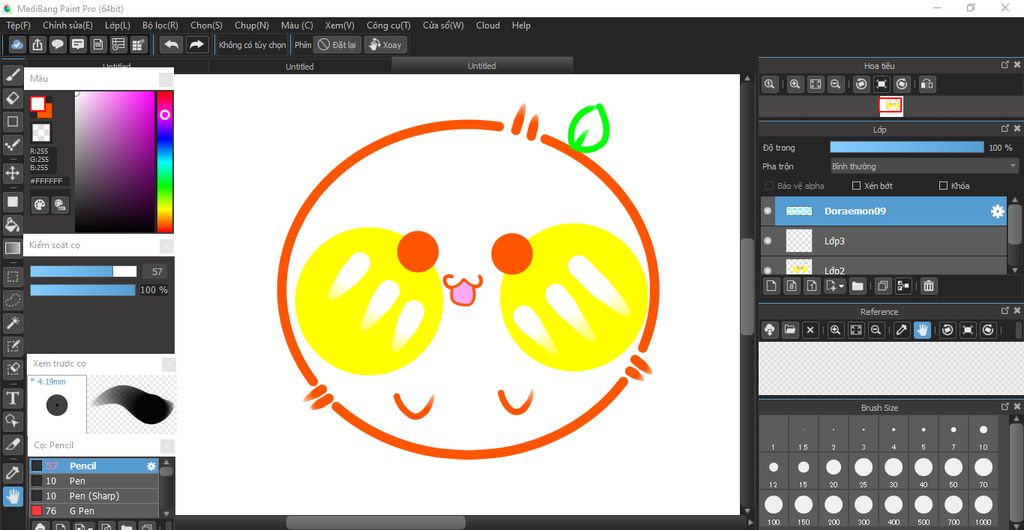Screen dimensions: 1024x530
Task: Open reference image folder icon
Action: coord(790,330)
